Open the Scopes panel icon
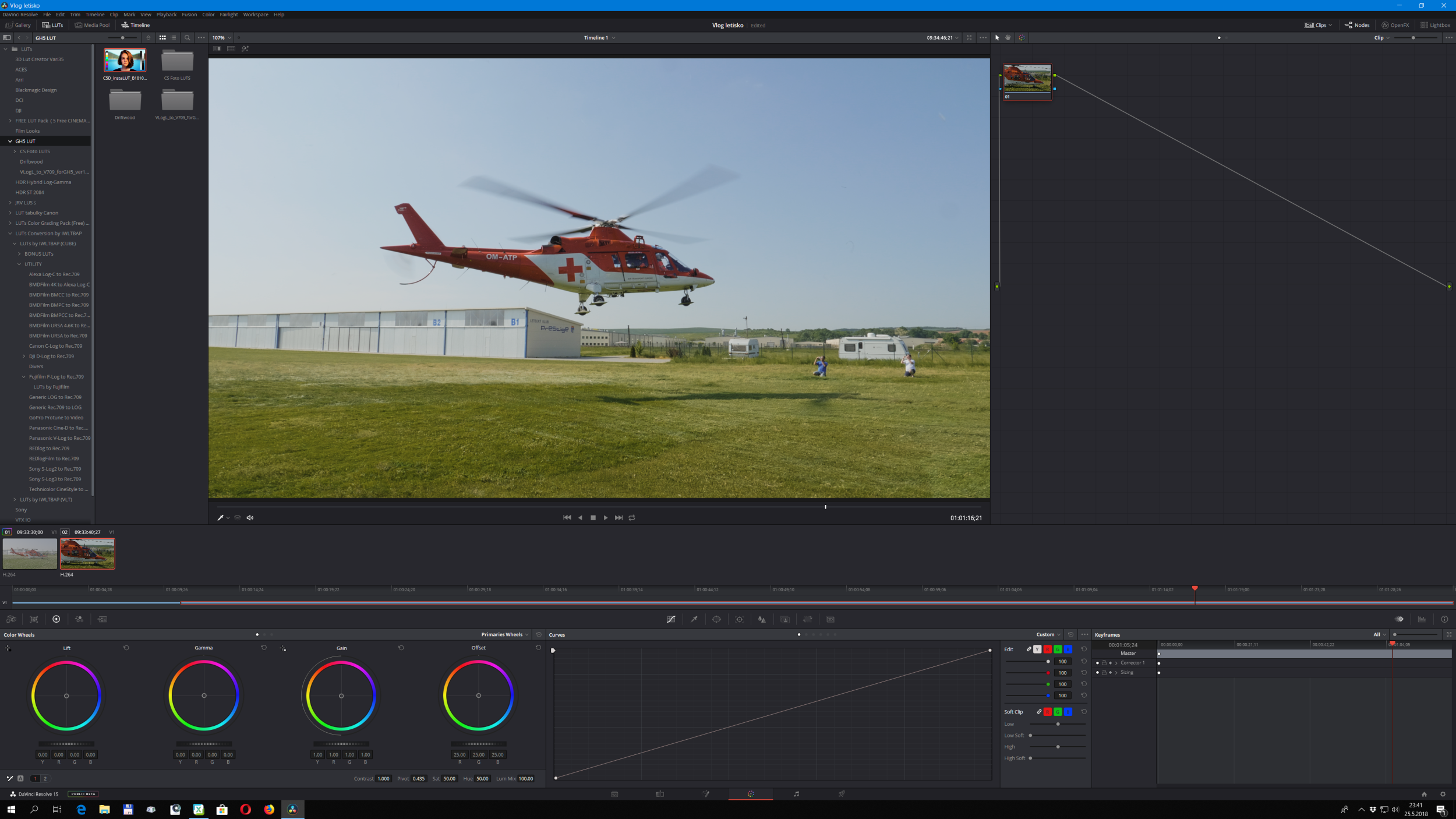Screen dimensions: 1456x819 tap(1422, 619)
